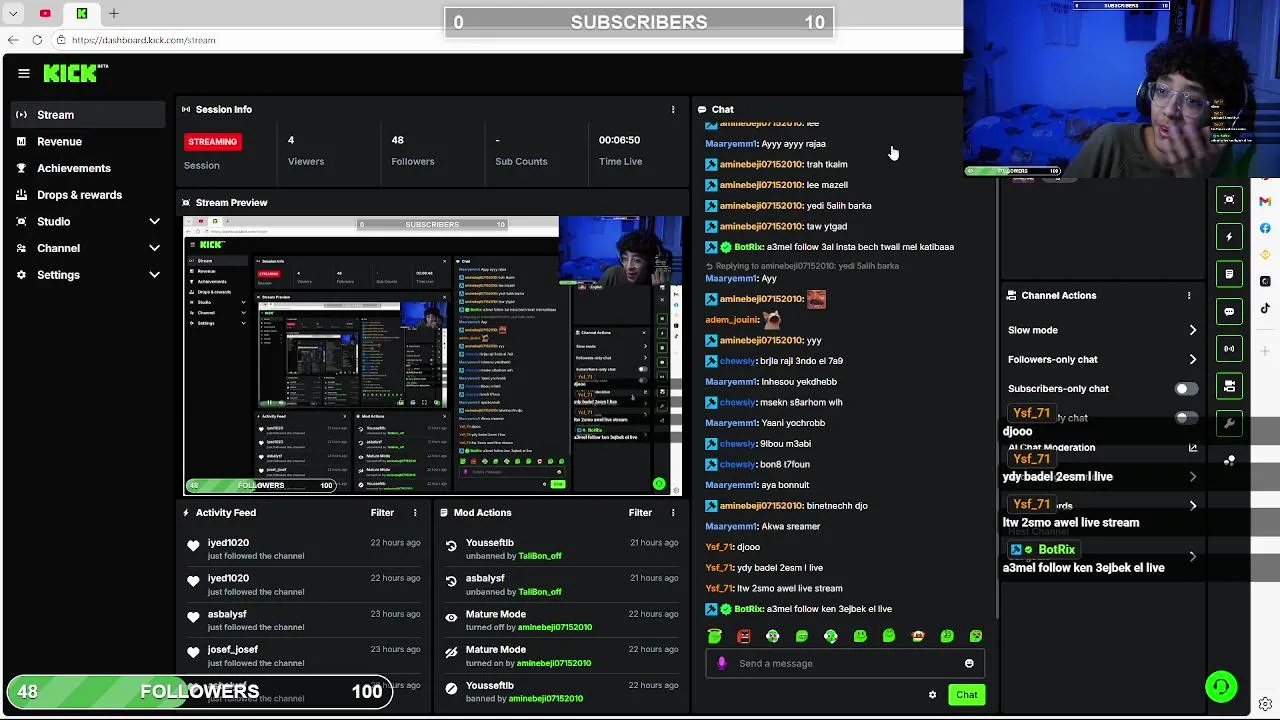The width and height of the screenshot is (1280, 720).
Task: Insert the green halo emote
Action: click(714, 636)
